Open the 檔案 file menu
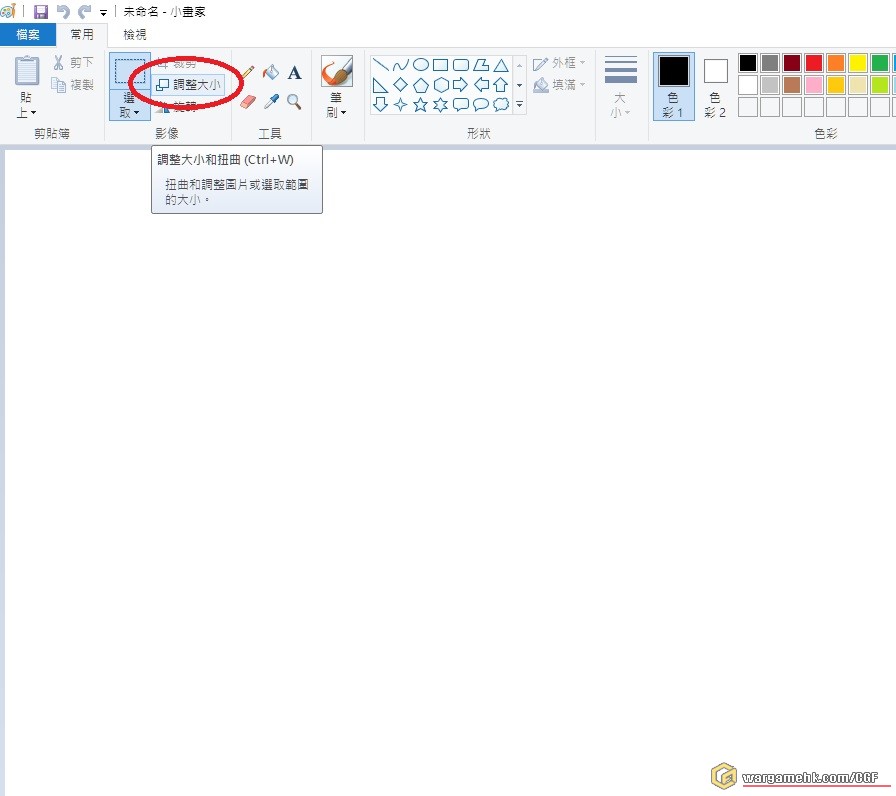This screenshot has width=896, height=796. click(27, 35)
